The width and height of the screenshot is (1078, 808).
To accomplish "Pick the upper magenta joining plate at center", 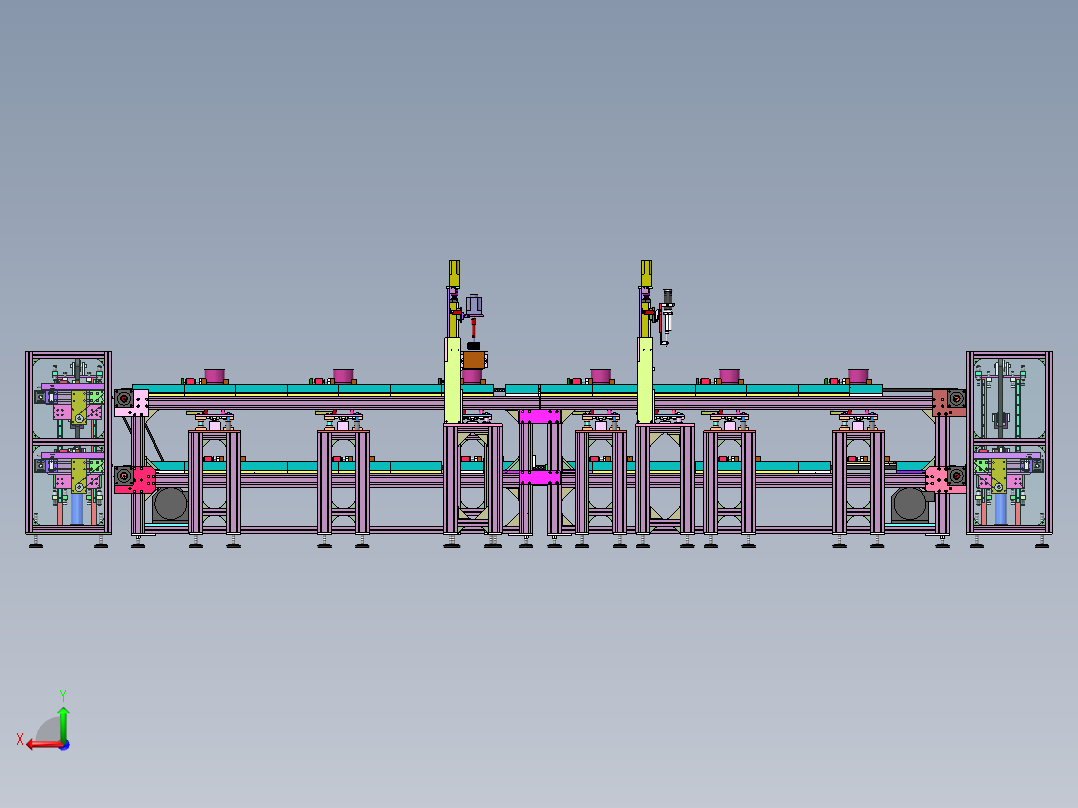I will pyautogui.click(x=540, y=416).
